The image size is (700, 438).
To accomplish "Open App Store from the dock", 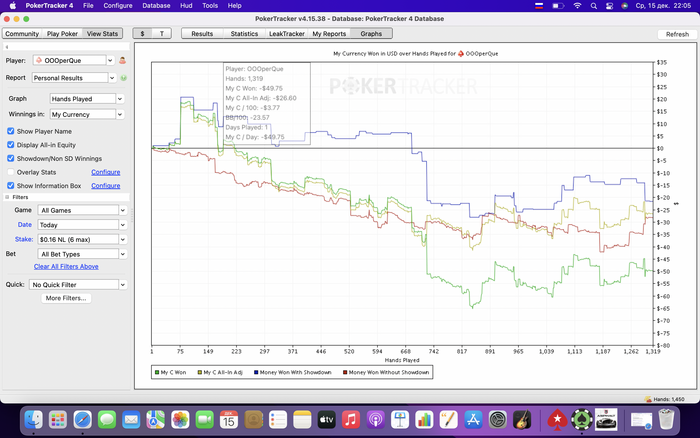I will [x=473, y=420].
